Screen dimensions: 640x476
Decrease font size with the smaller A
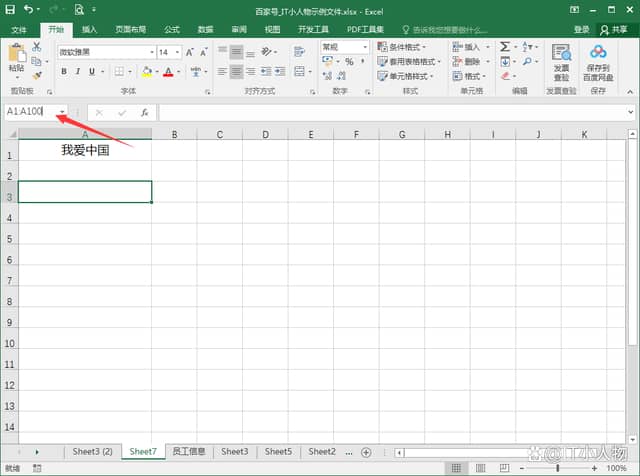tap(203, 52)
